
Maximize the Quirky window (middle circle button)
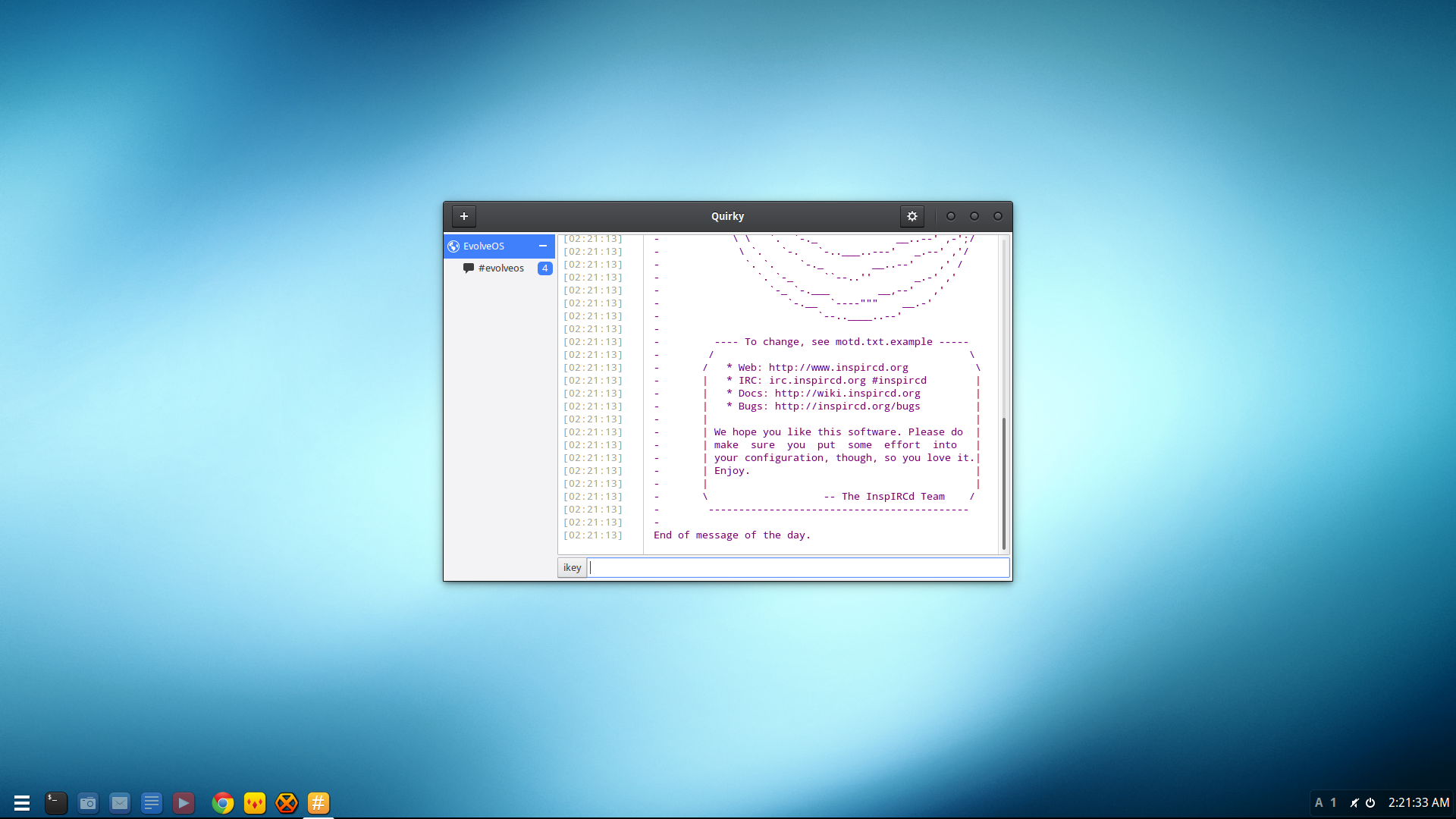click(974, 216)
